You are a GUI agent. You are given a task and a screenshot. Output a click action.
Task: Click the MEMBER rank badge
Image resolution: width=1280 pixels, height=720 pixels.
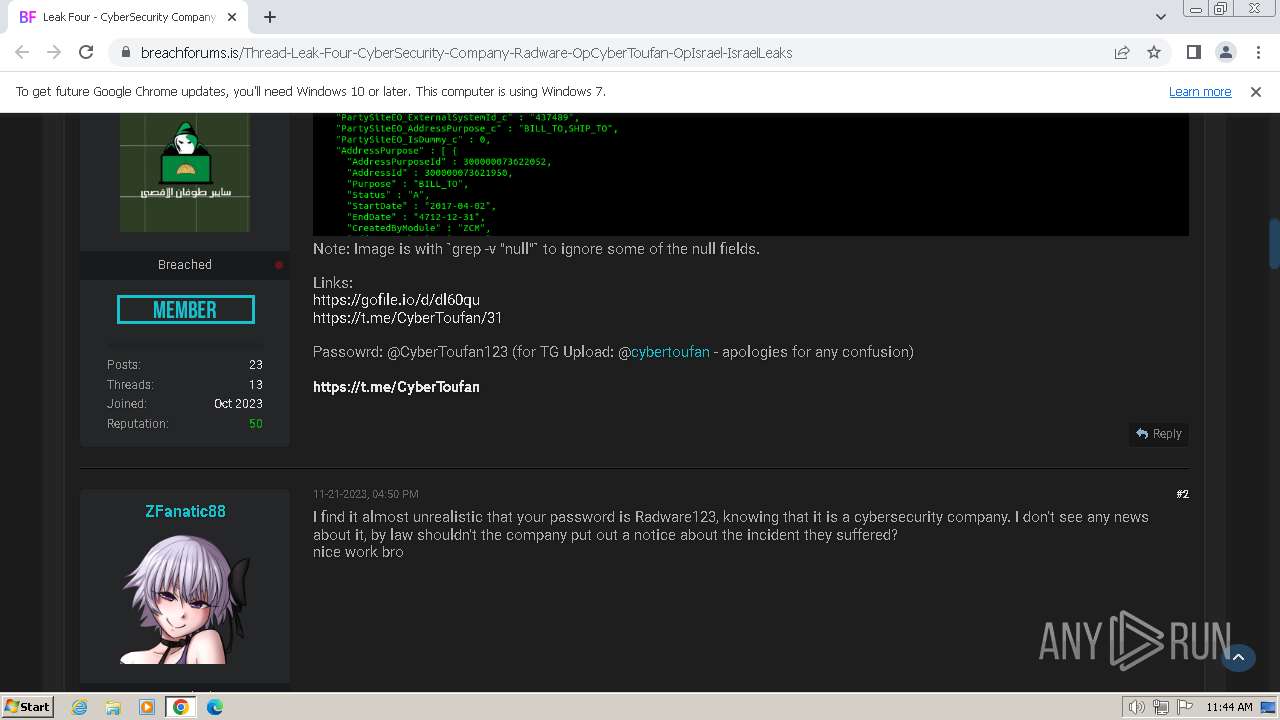(185, 310)
